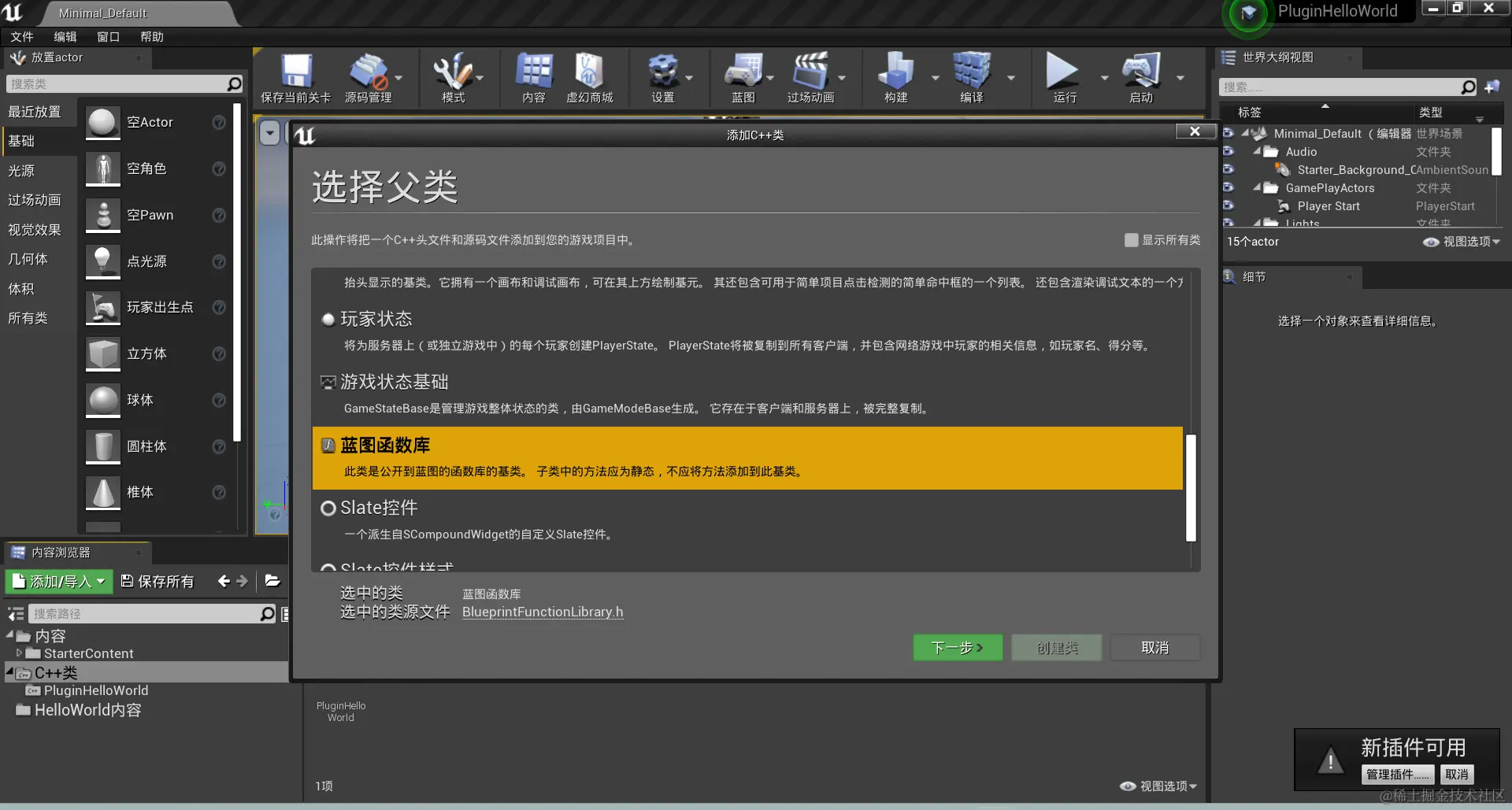Open the 过场动画 (Cinematics) toolbar icon

[814, 77]
